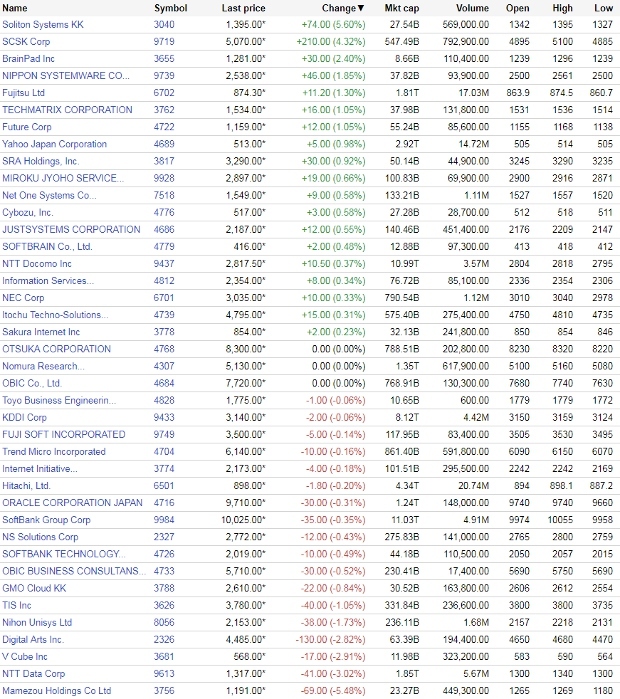
Task: Open the NTT Docomo Inc link
Action: pos(37,263)
